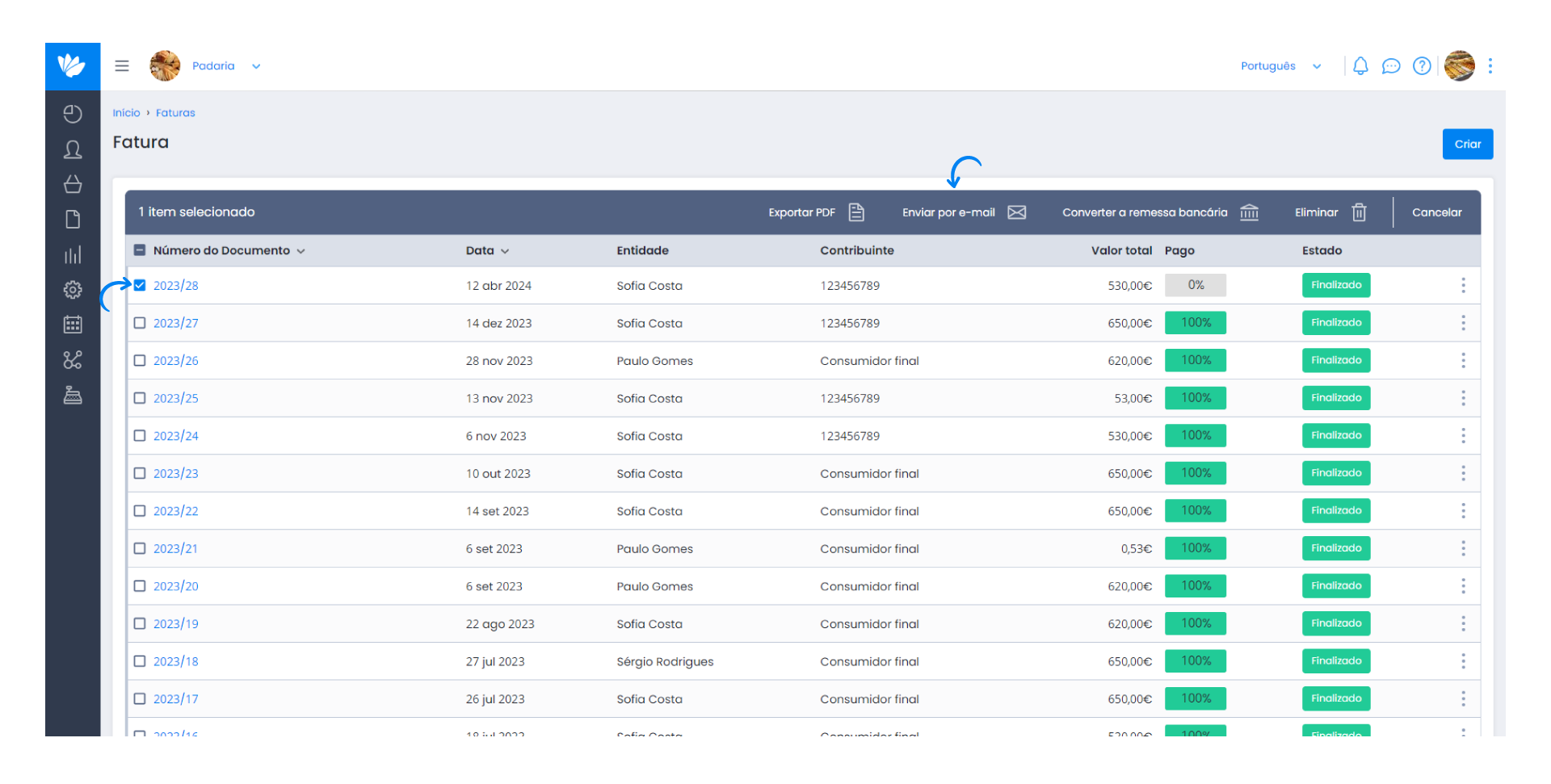Select the invoice 2023/26 checkbox
This screenshot has width=1551, height=784.
coord(140,361)
